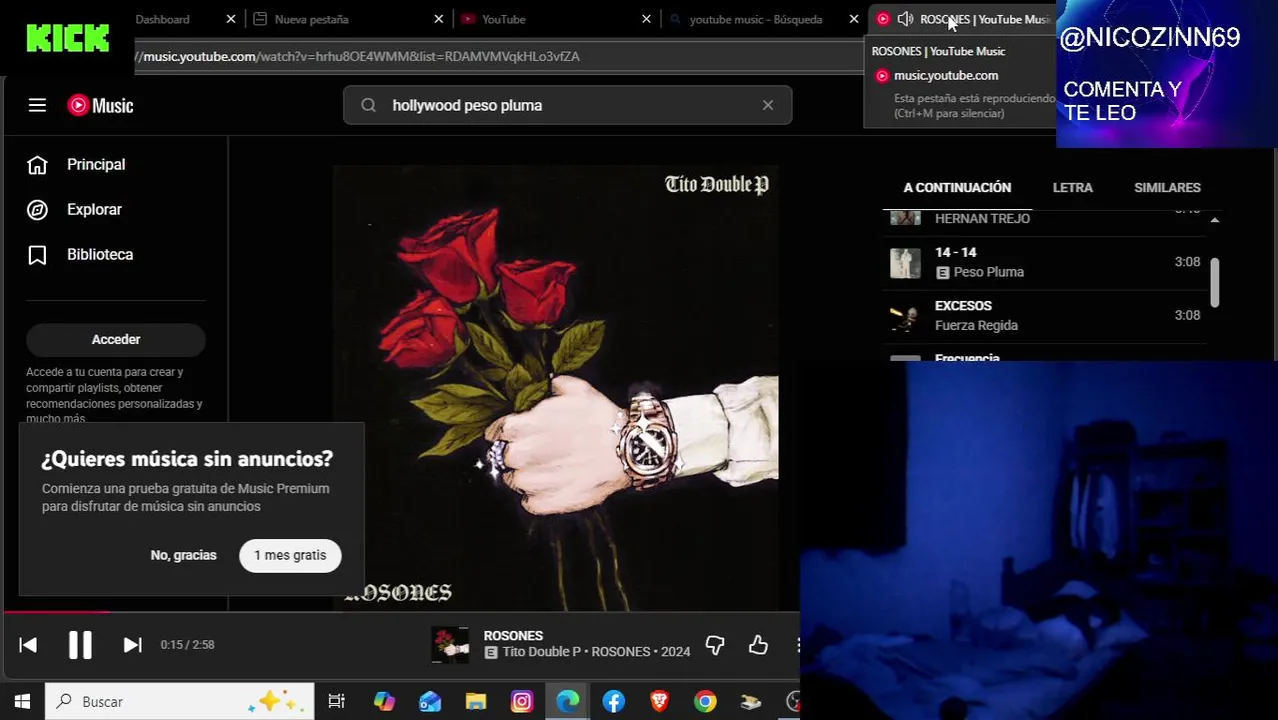
Task: Click the player bar album thumbnail
Action: [450, 645]
